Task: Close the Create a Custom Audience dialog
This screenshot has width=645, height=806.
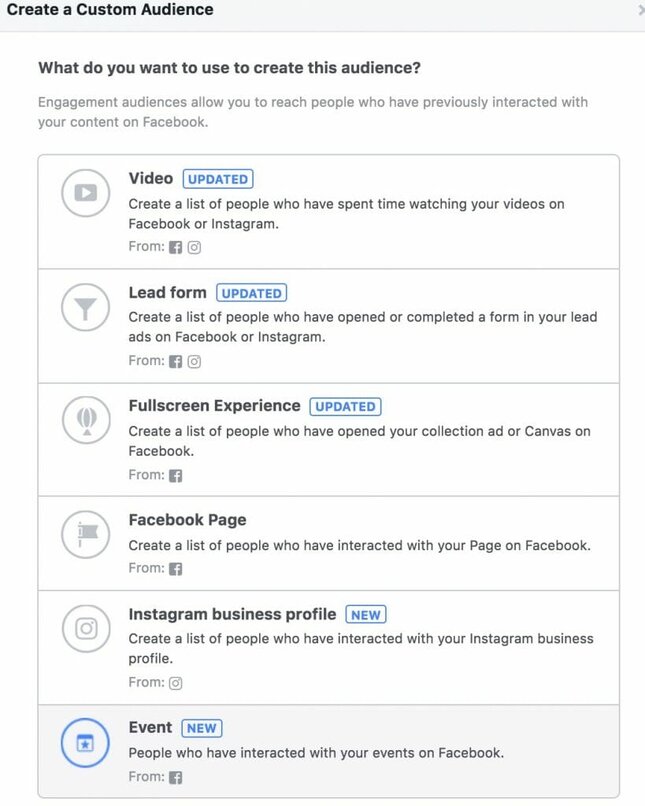Action: pyautogui.click(x=640, y=9)
